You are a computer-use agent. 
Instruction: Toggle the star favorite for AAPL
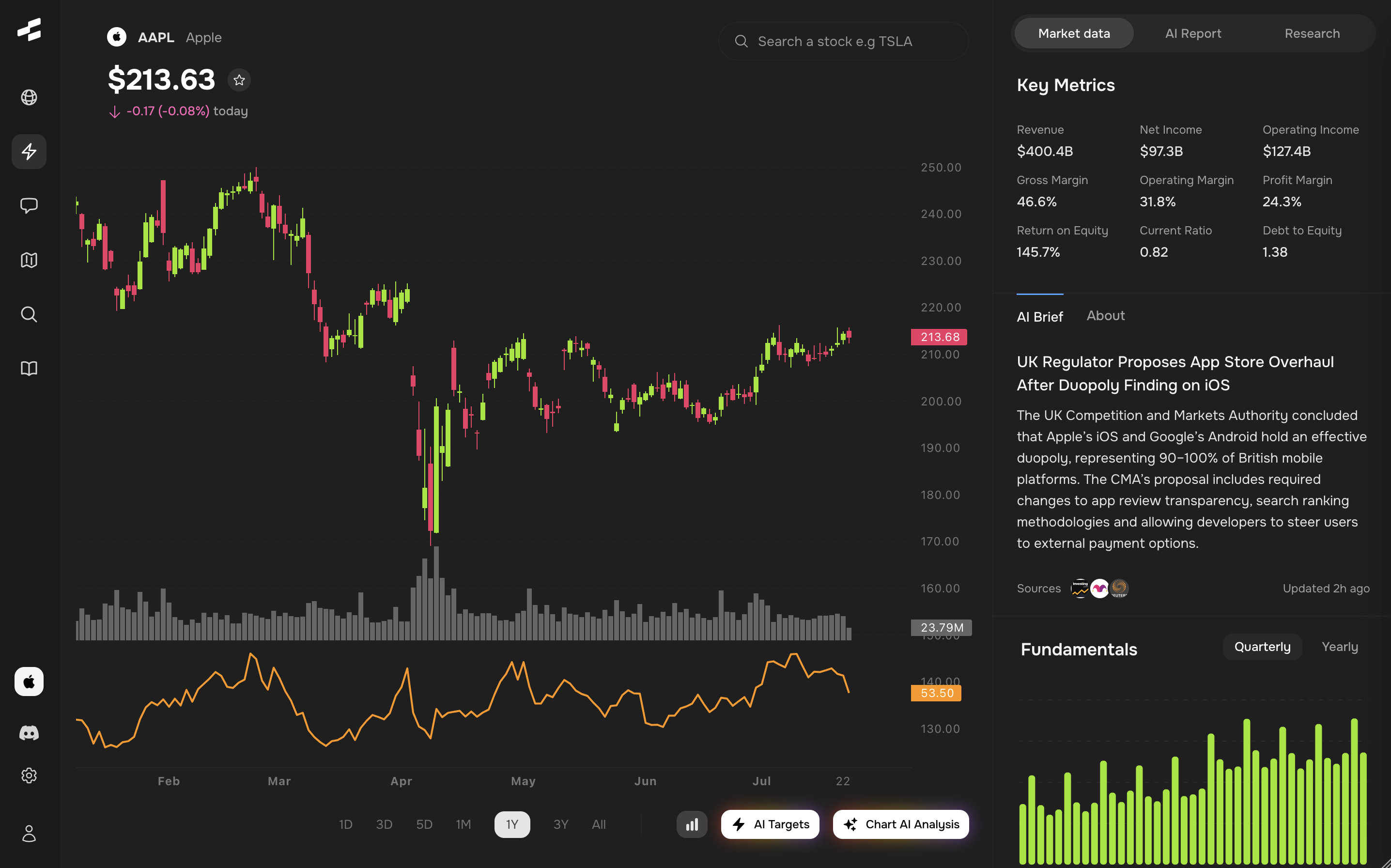tap(239, 80)
